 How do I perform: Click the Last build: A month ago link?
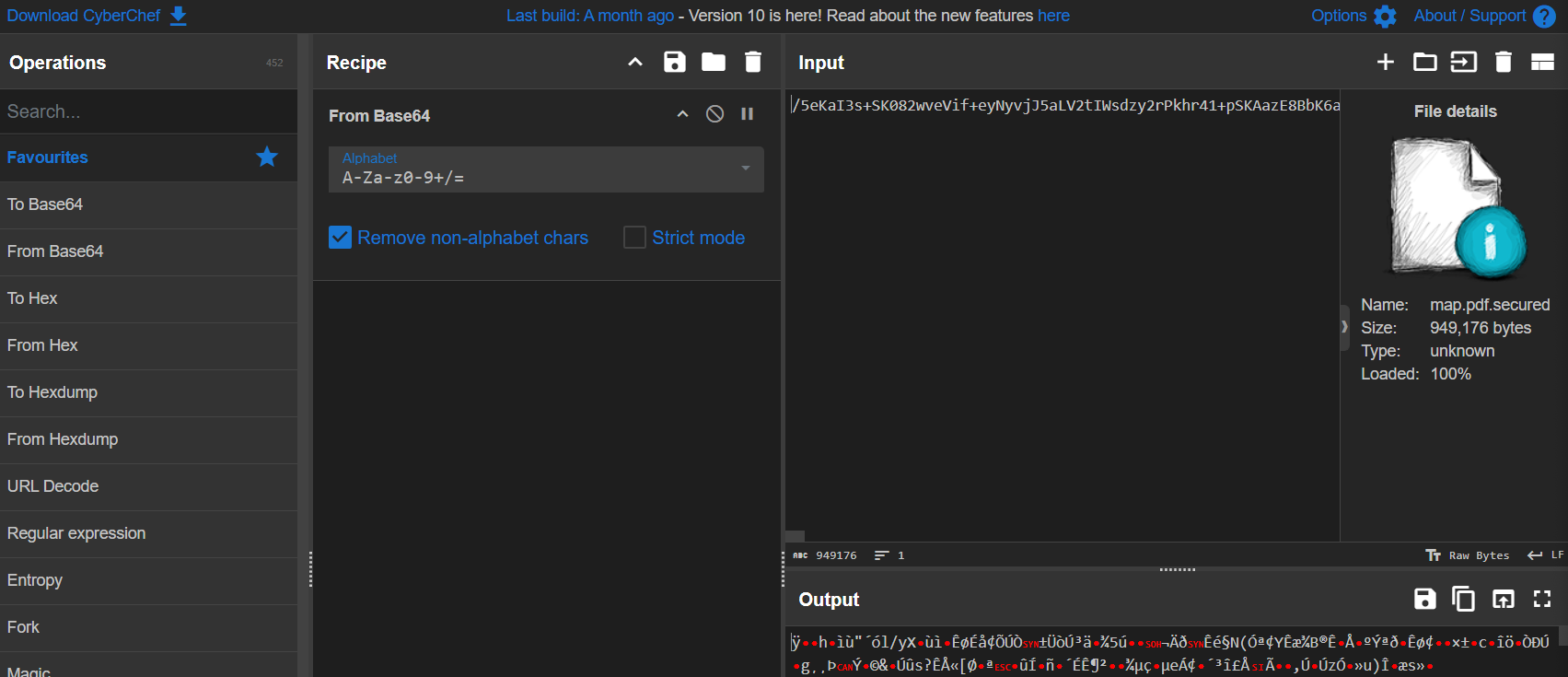pyautogui.click(x=590, y=16)
